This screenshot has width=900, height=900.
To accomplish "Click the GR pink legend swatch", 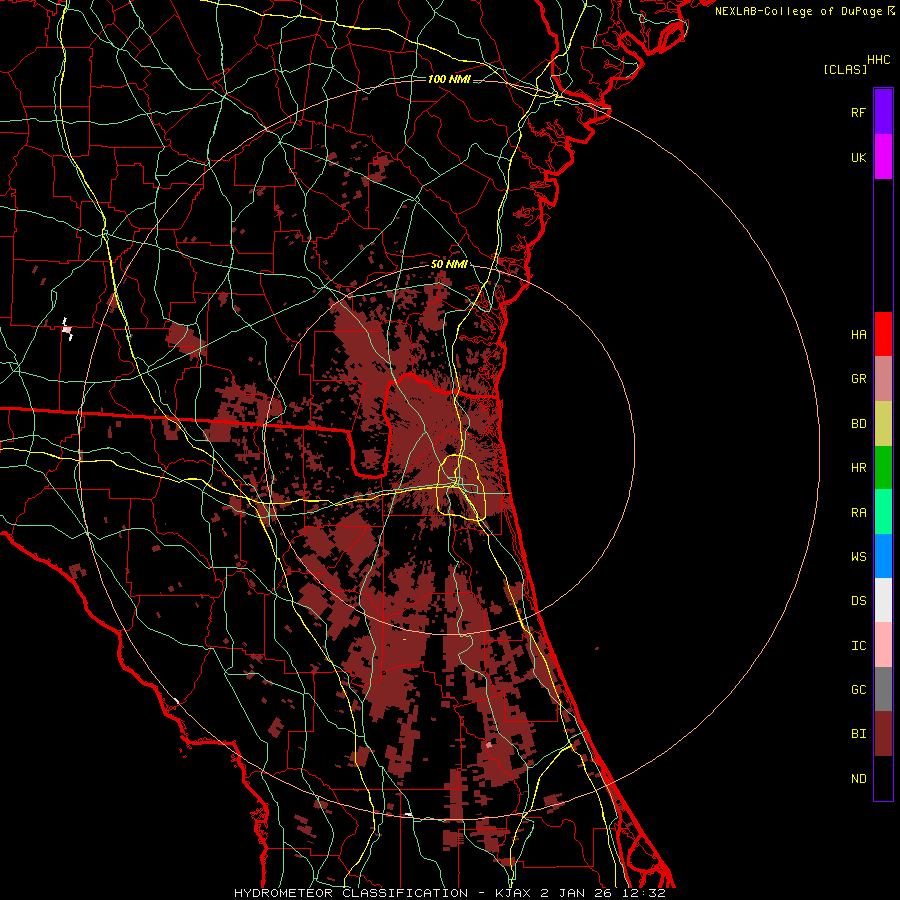I will coord(883,379).
